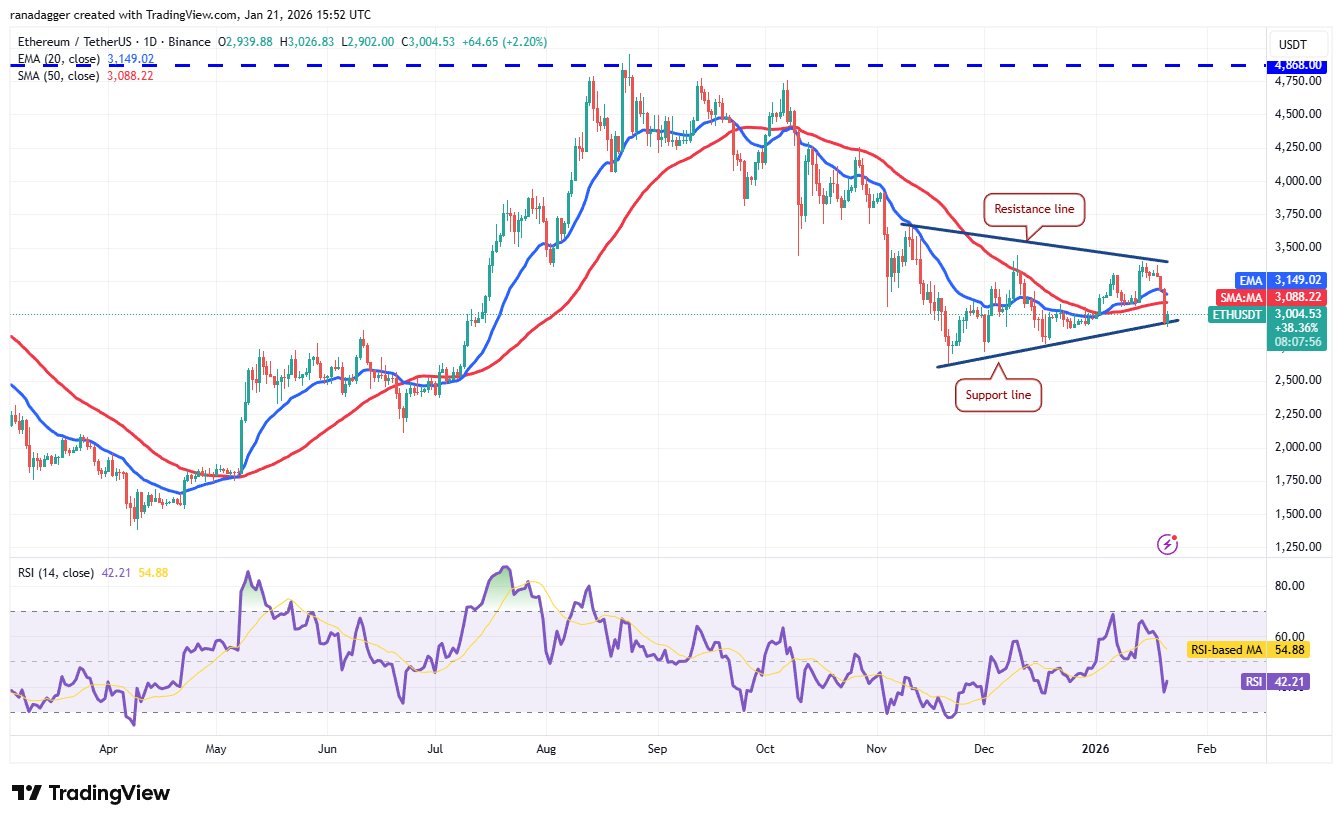Select the EMA (20, close) indicator legend
Image resolution: width=1342 pixels, height=823 pixels.
[57, 59]
